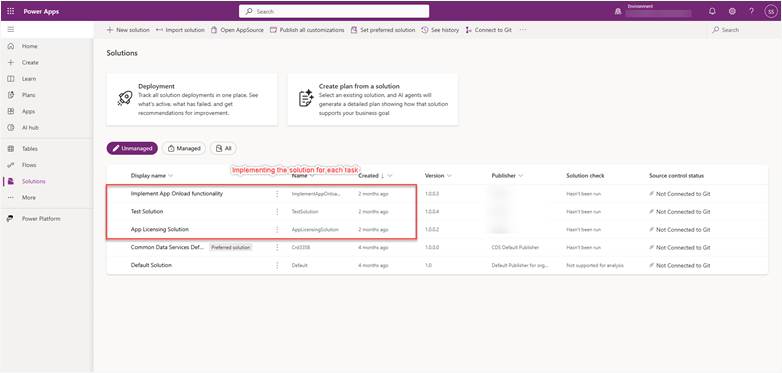This screenshot has width=782, height=373.
Task: Click CDS Default Publisher cell
Action: click(x=515, y=247)
